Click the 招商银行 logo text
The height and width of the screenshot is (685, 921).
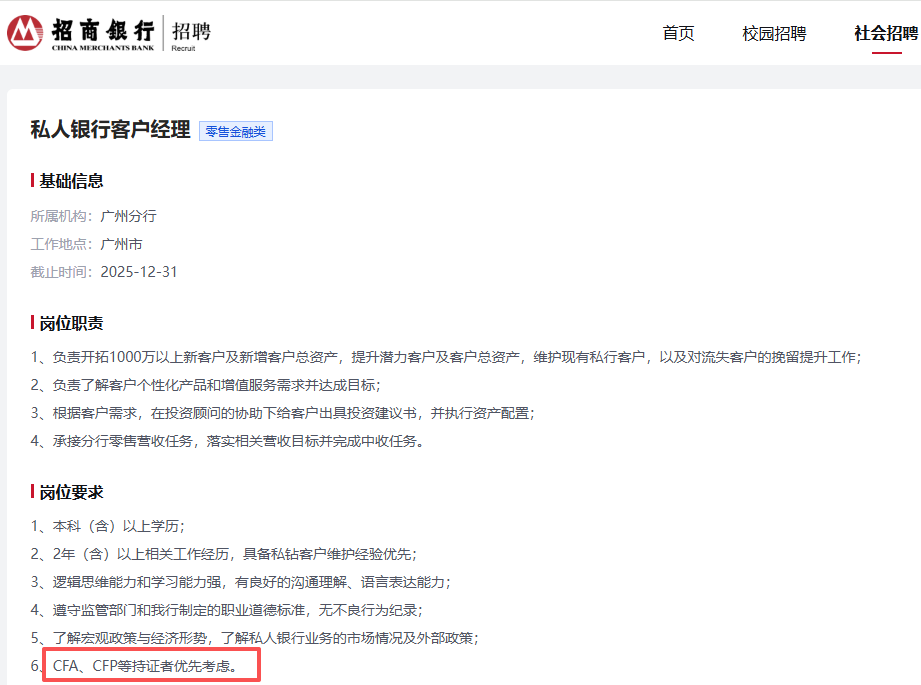103,29
